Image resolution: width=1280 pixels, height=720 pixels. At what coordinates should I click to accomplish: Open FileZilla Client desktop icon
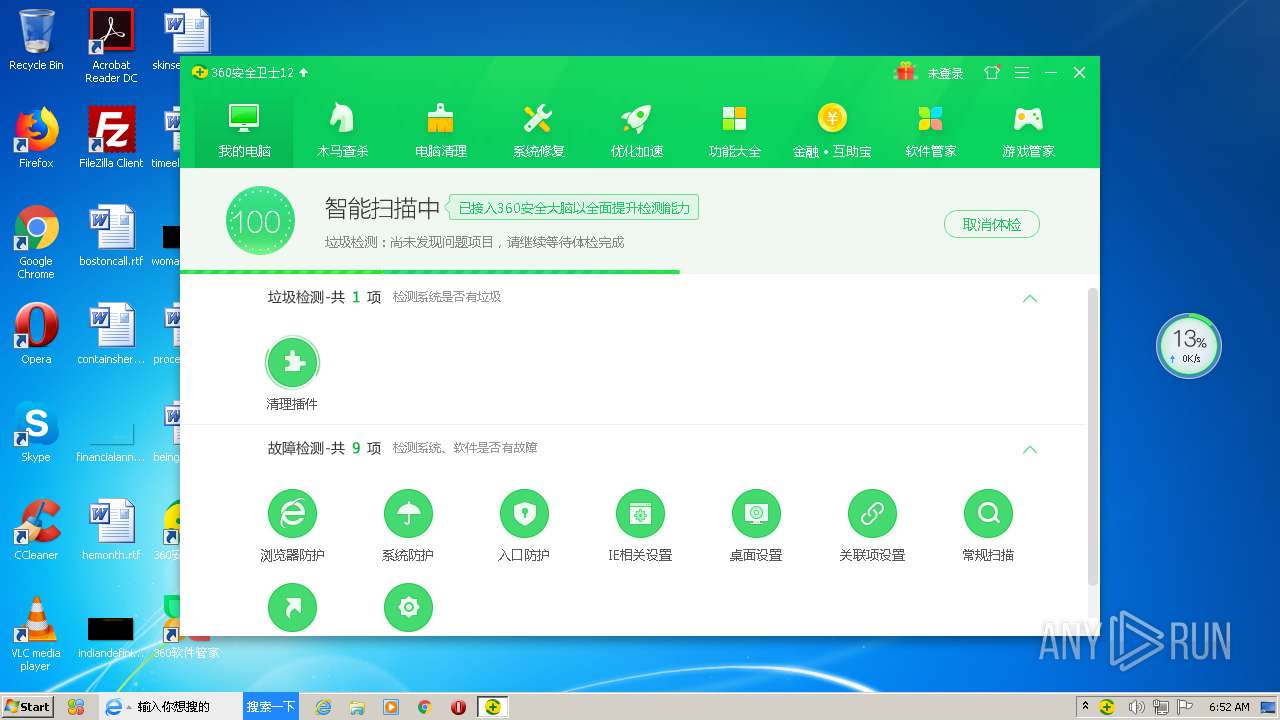[x=111, y=138]
